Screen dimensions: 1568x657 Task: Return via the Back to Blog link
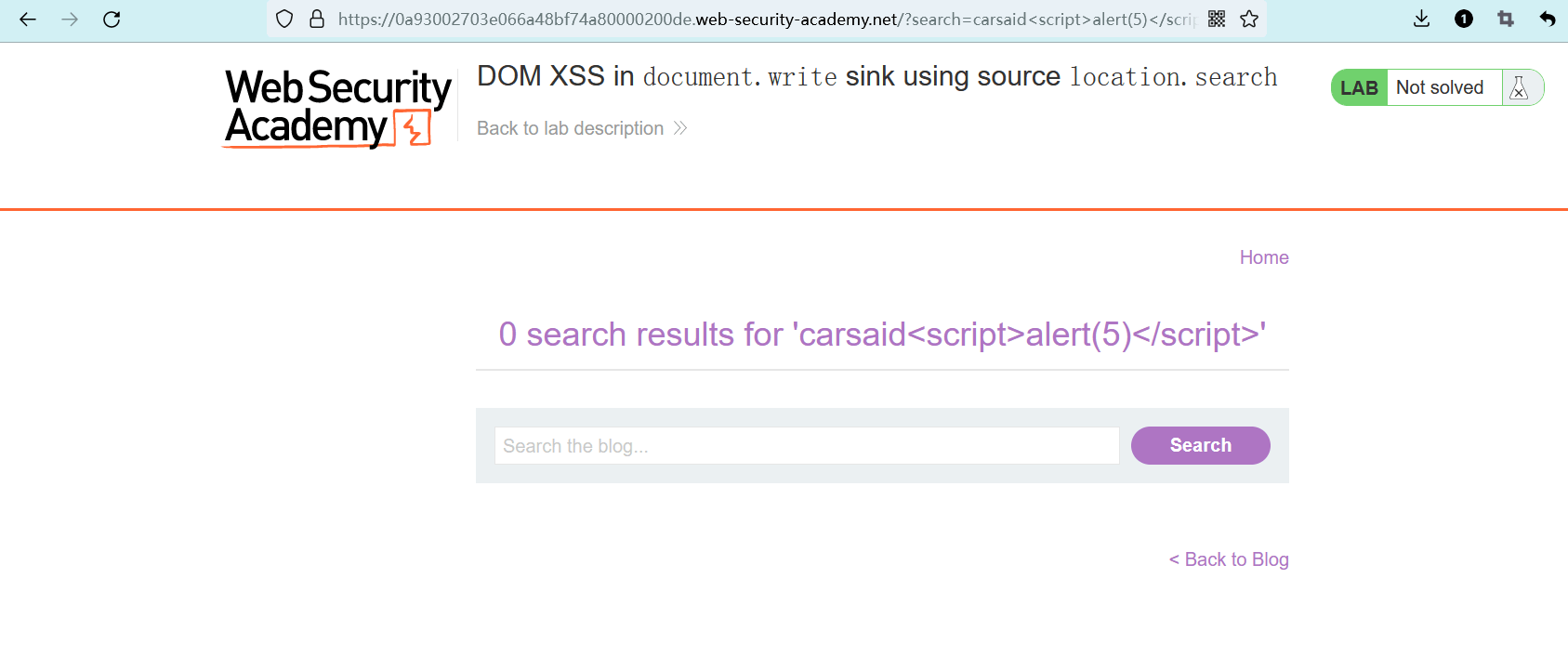click(1229, 559)
